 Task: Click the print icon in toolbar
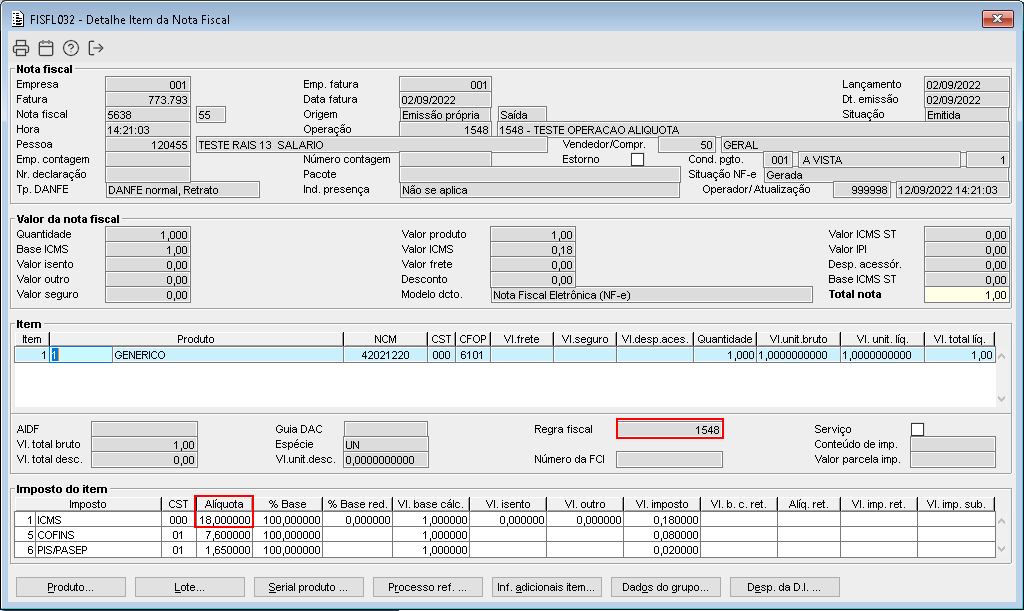21,48
